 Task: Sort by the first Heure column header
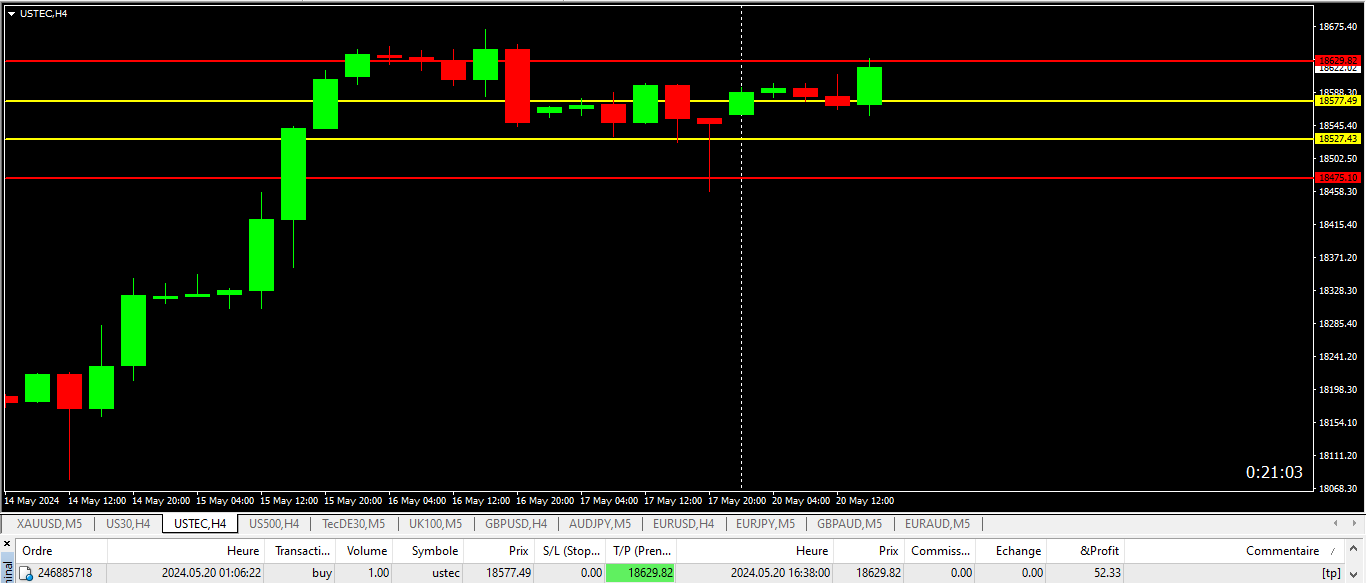186,551
